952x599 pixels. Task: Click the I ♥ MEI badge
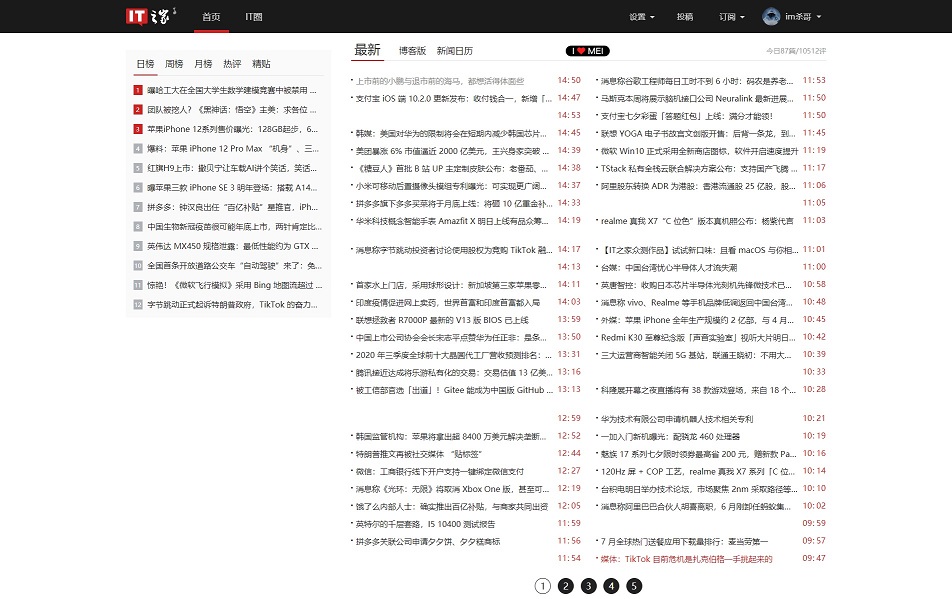coord(588,51)
